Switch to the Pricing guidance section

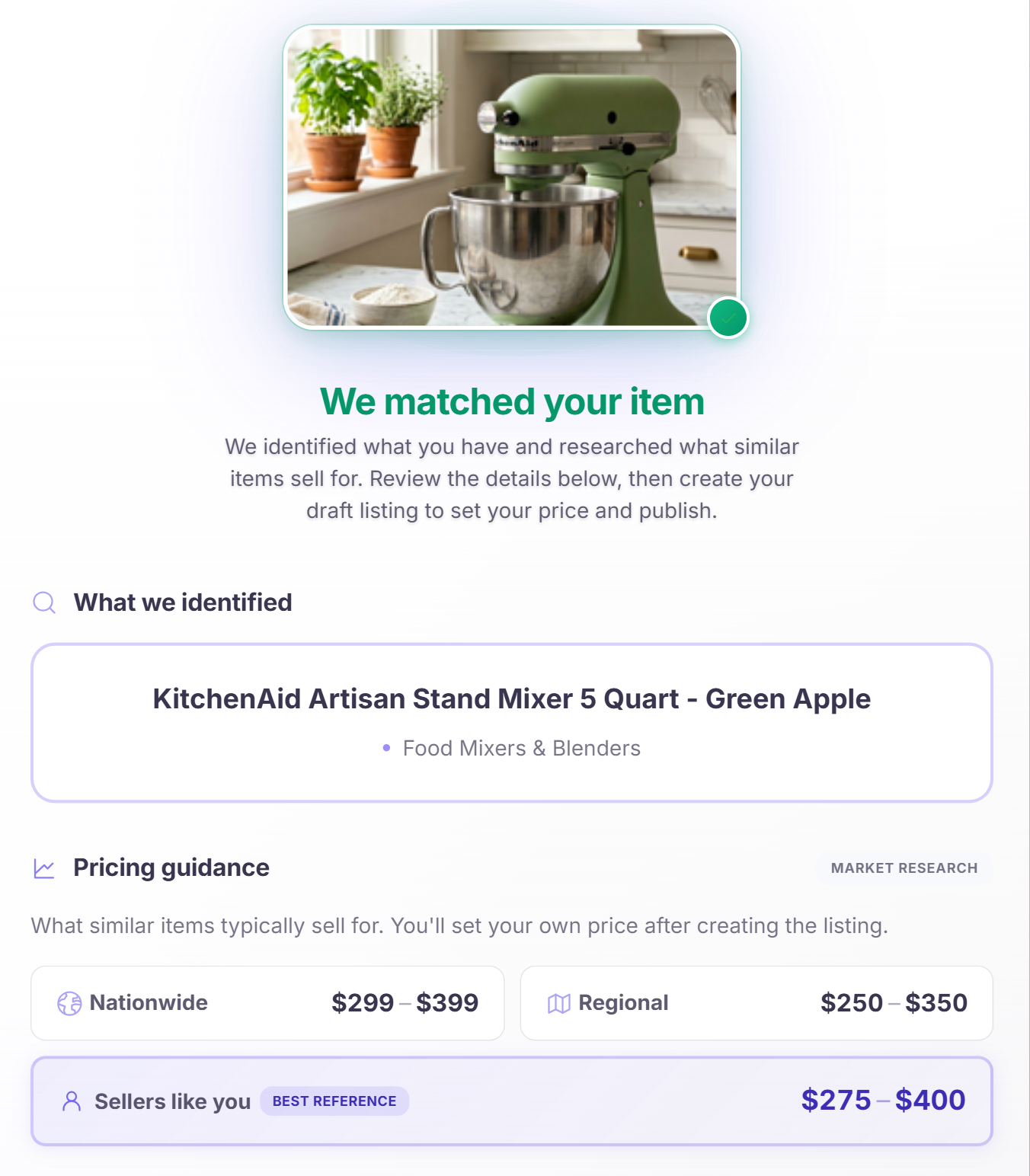click(x=170, y=868)
